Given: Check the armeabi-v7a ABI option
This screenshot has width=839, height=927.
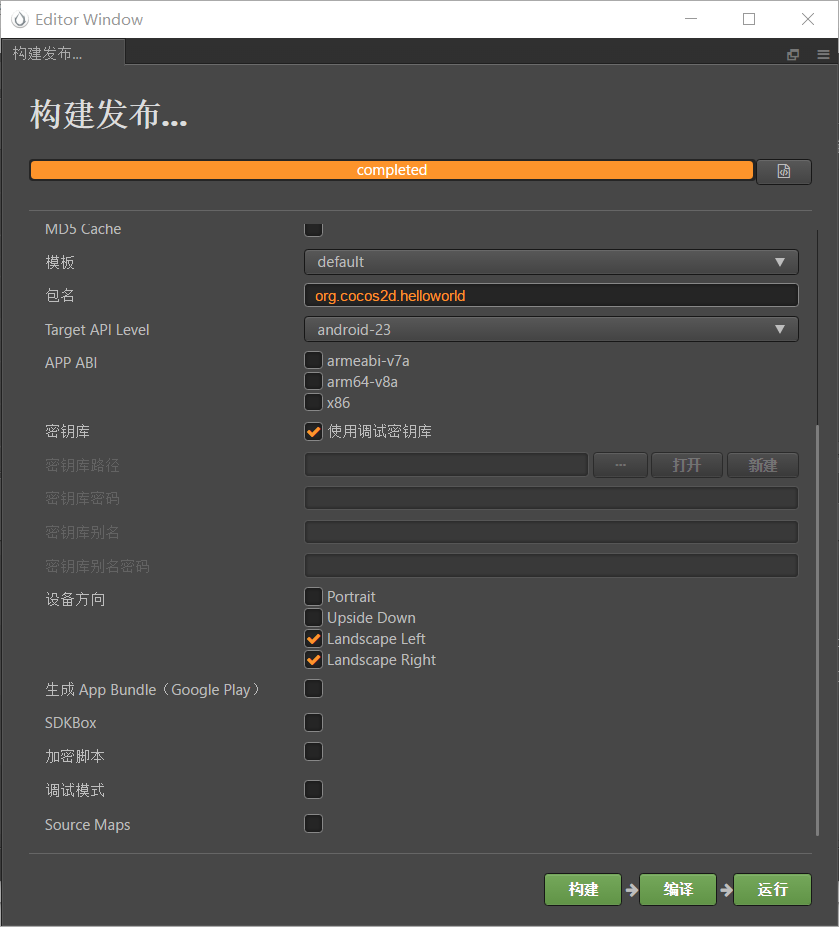Looking at the screenshot, I should click(x=313, y=360).
